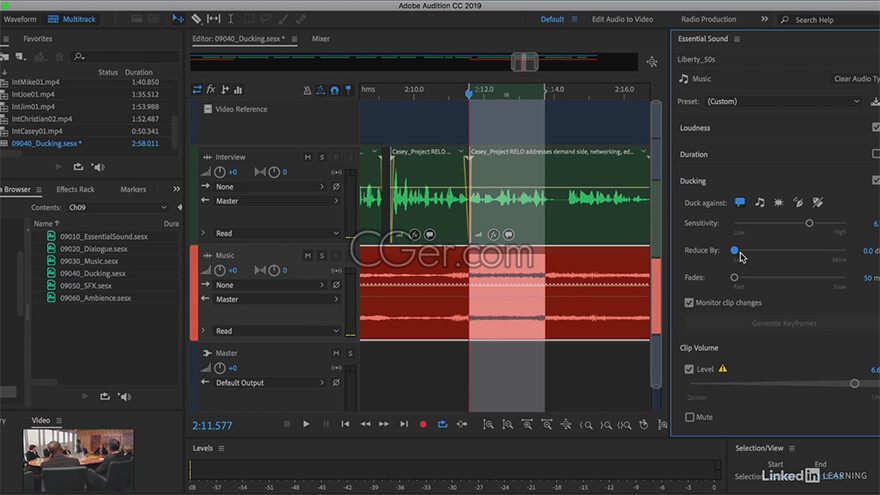
Task: Show track sends view
Action: 225,90
